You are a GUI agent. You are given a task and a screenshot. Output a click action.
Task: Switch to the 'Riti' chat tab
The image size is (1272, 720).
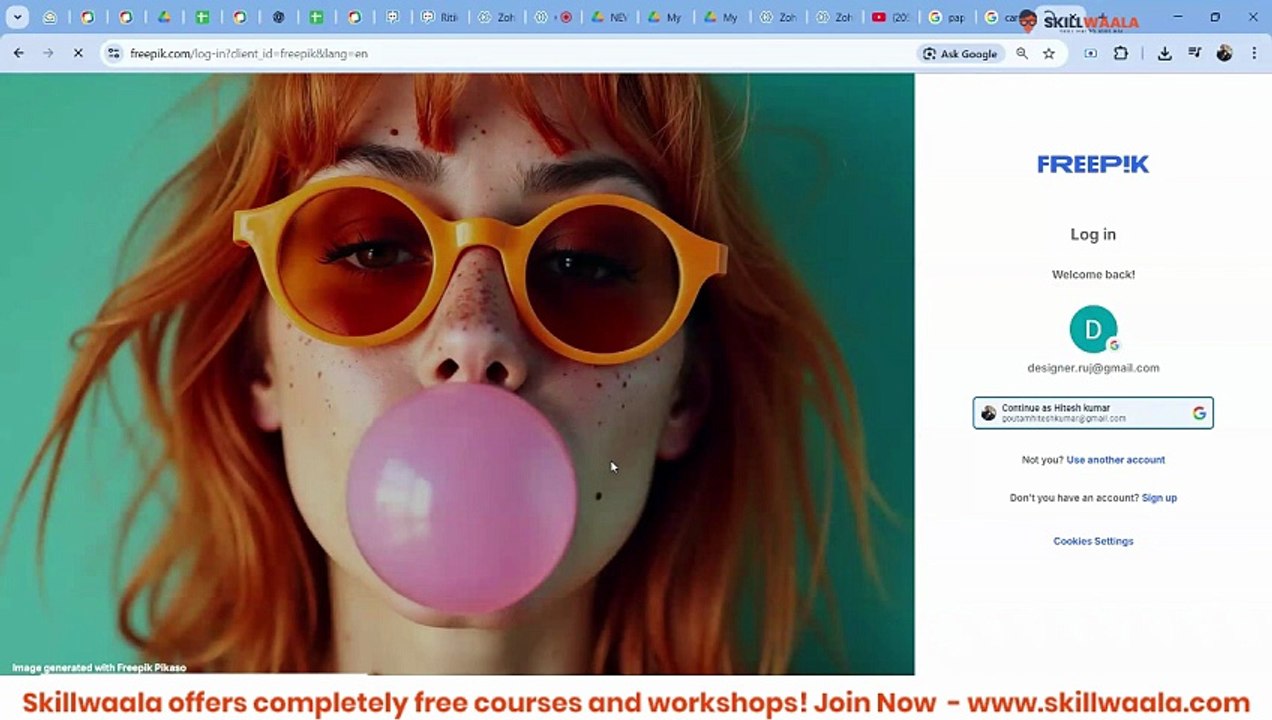(440, 17)
